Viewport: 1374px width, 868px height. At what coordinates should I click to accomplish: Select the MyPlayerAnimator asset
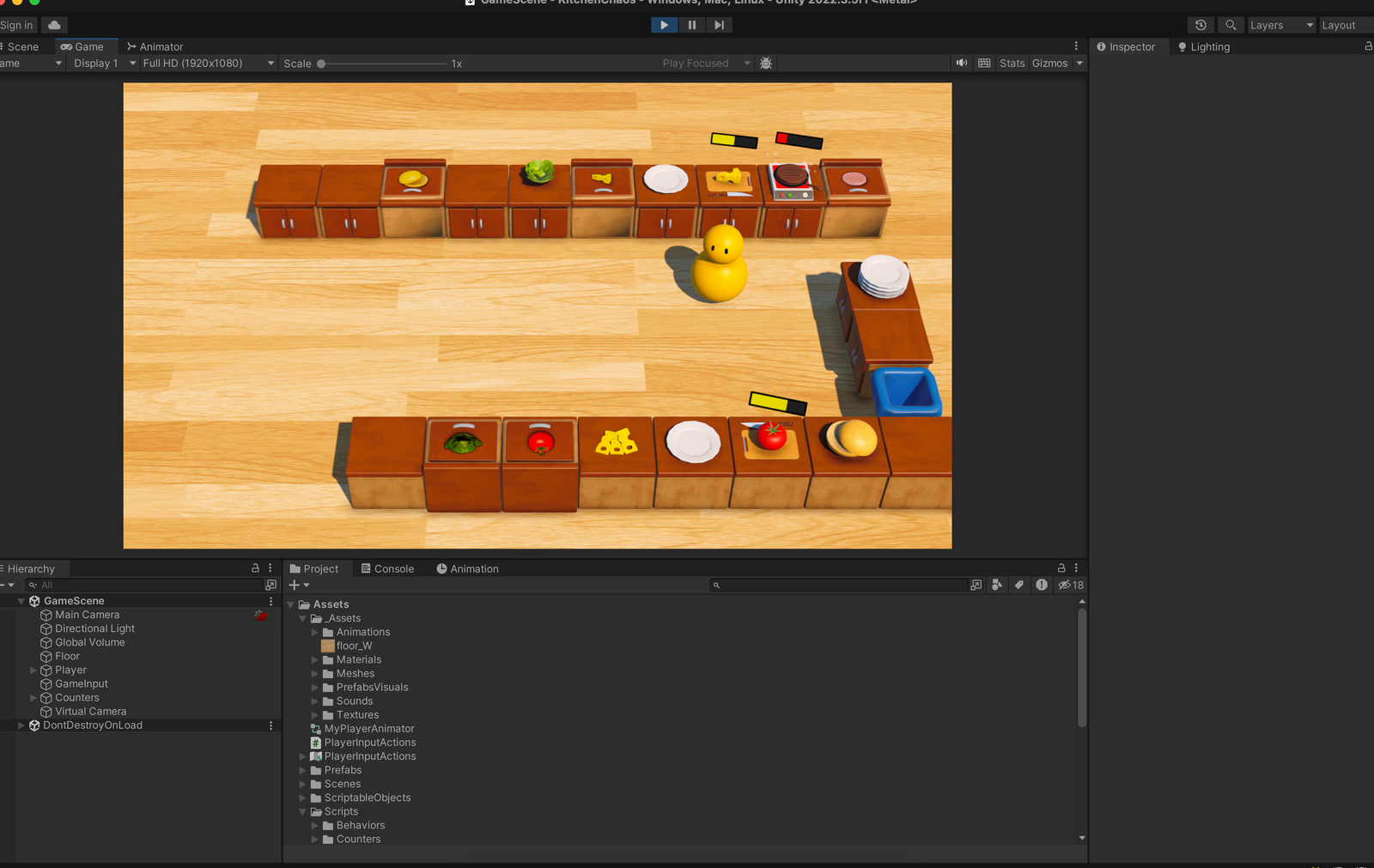362,729
